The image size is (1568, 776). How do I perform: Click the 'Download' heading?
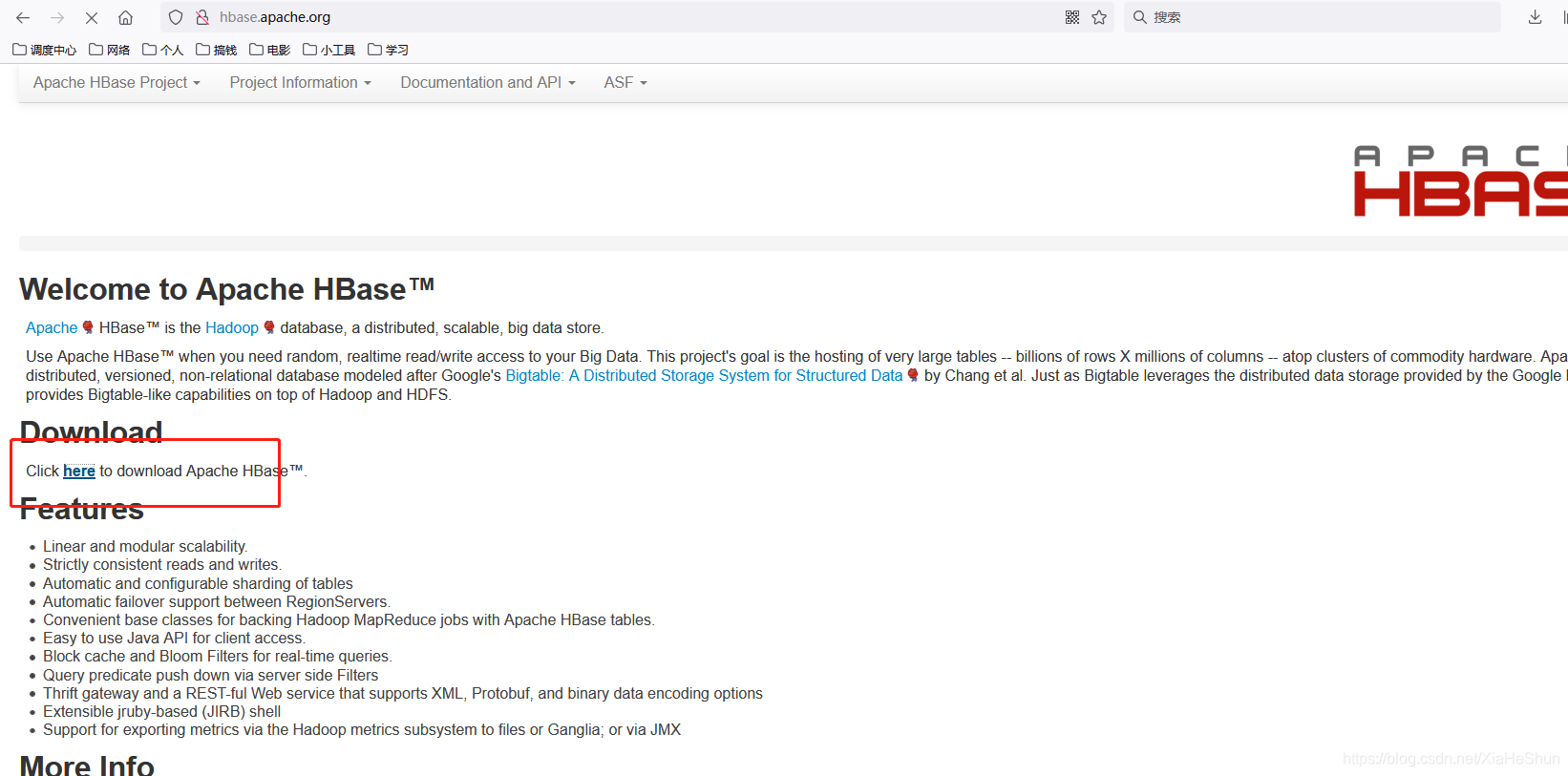coord(91,431)
